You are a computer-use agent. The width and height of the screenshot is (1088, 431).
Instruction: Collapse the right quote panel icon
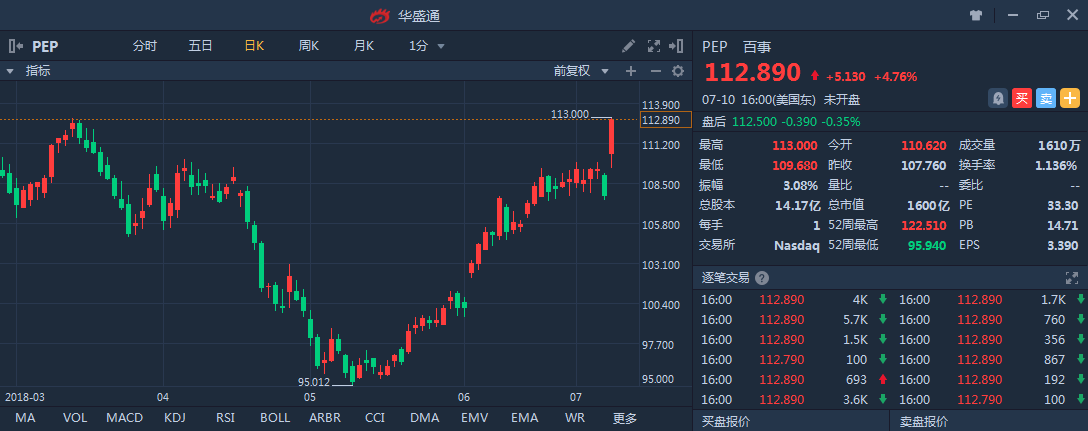pyautogui.click(x=677, y=46)
